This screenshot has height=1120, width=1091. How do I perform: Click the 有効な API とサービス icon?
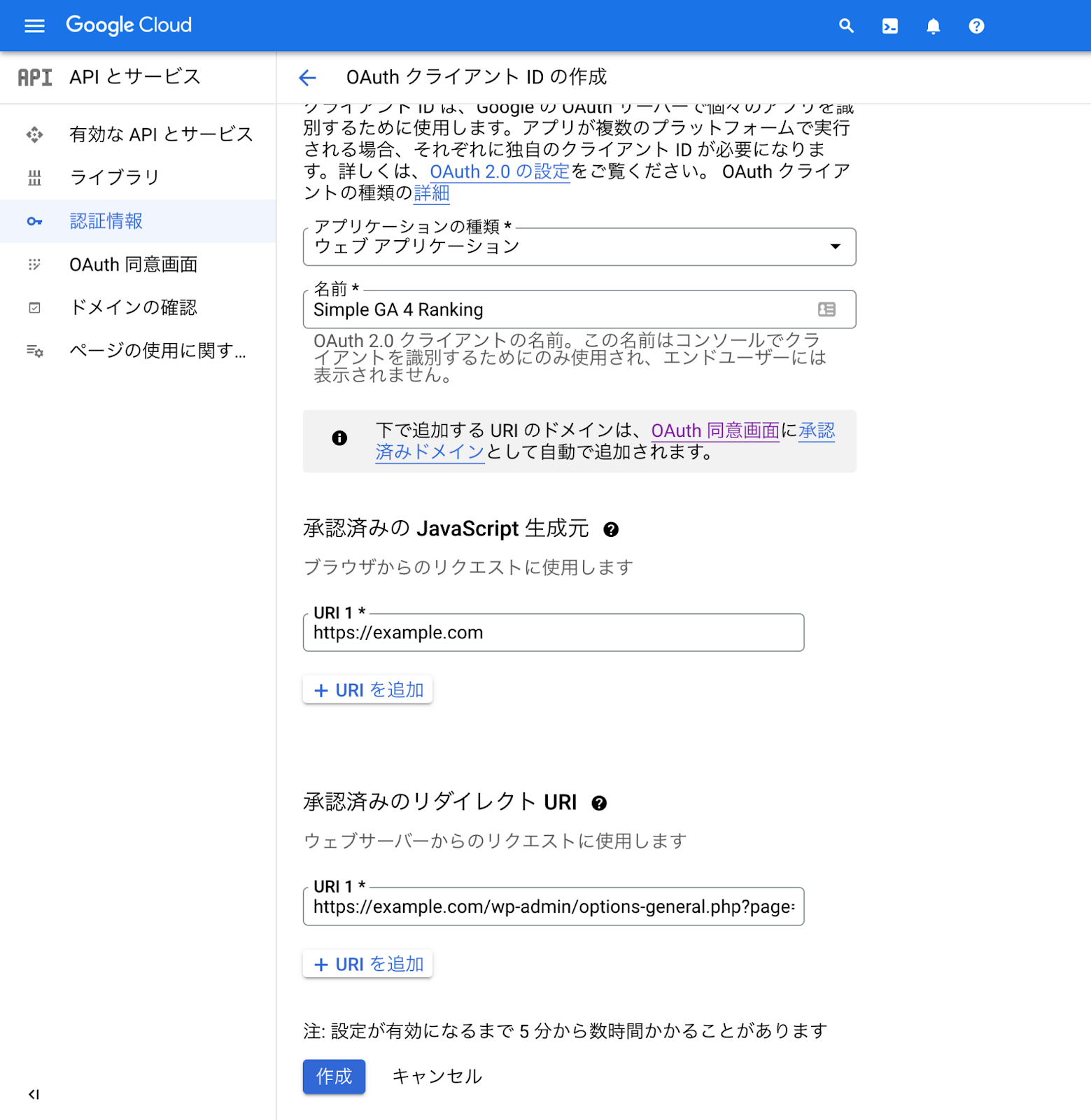click(x=34, y=134)
